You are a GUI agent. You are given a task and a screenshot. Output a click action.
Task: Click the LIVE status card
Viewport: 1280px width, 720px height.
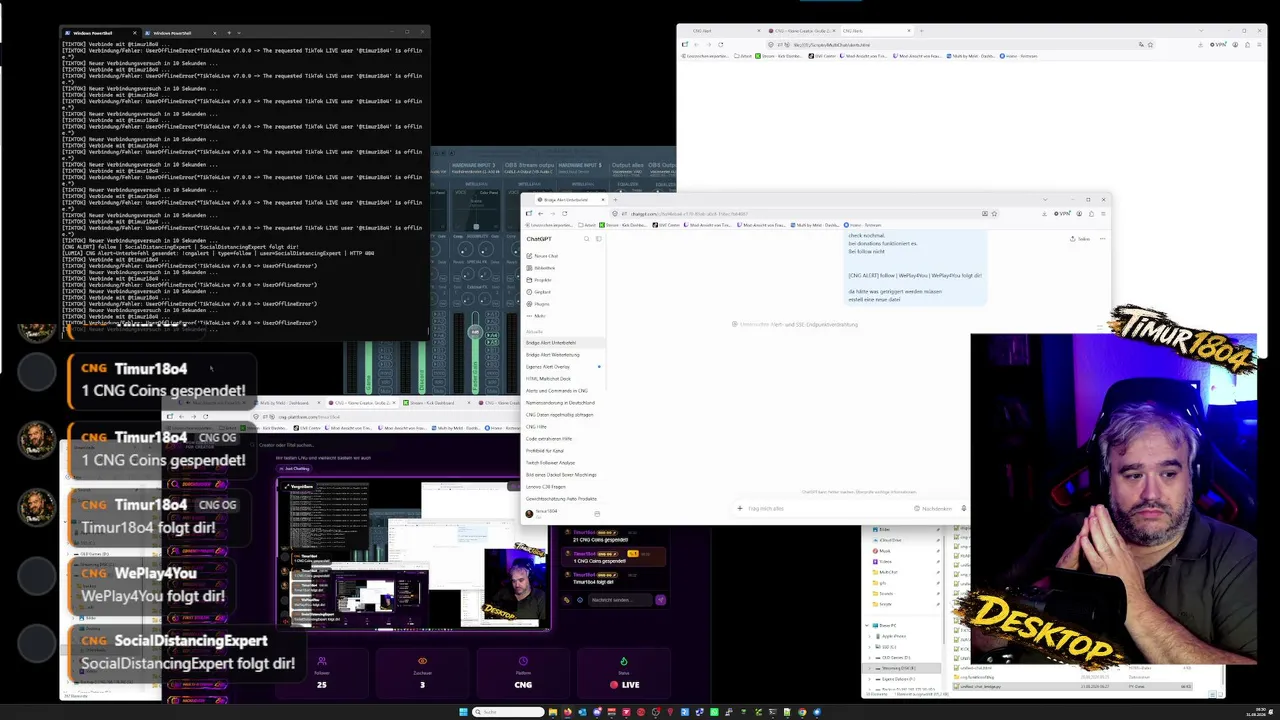(624, 672)
